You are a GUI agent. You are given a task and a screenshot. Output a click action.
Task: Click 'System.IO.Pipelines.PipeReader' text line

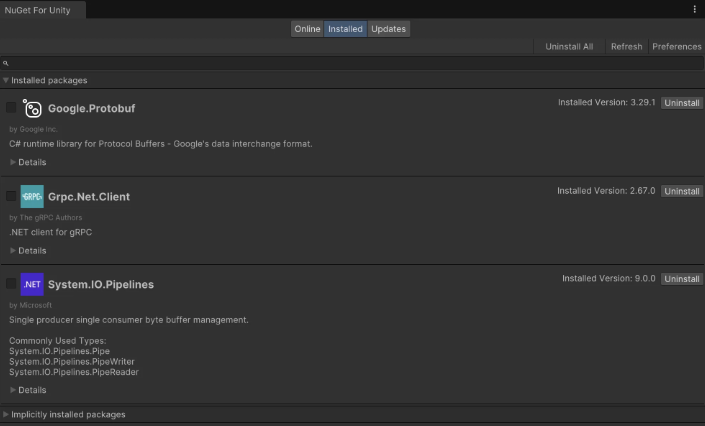[x=74, y=372]
